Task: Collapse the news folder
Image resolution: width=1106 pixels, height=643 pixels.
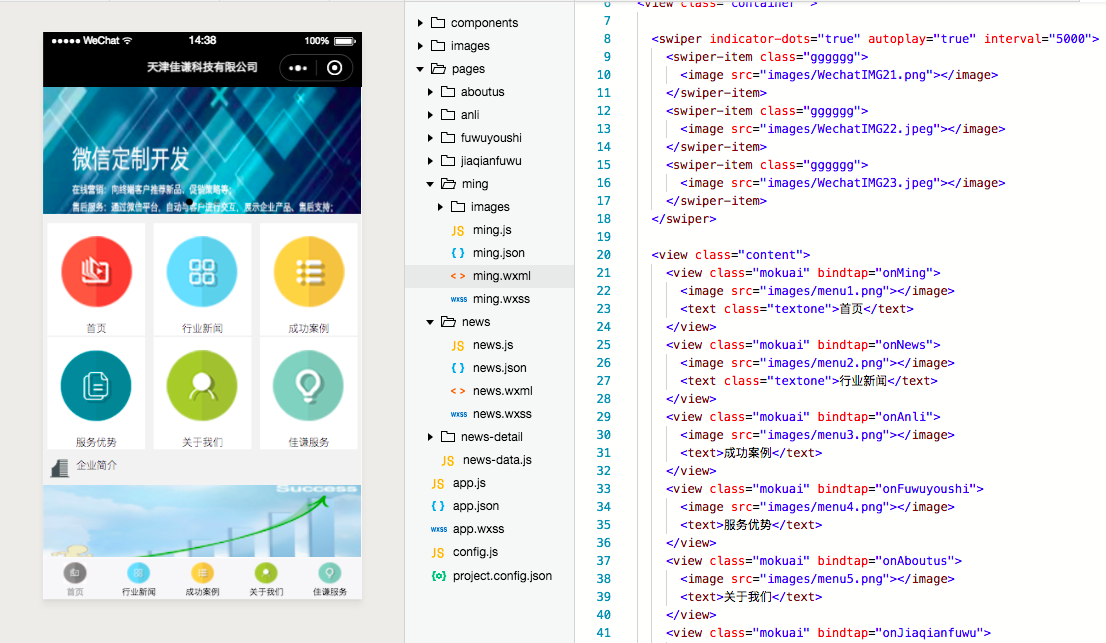Action: 430,322
